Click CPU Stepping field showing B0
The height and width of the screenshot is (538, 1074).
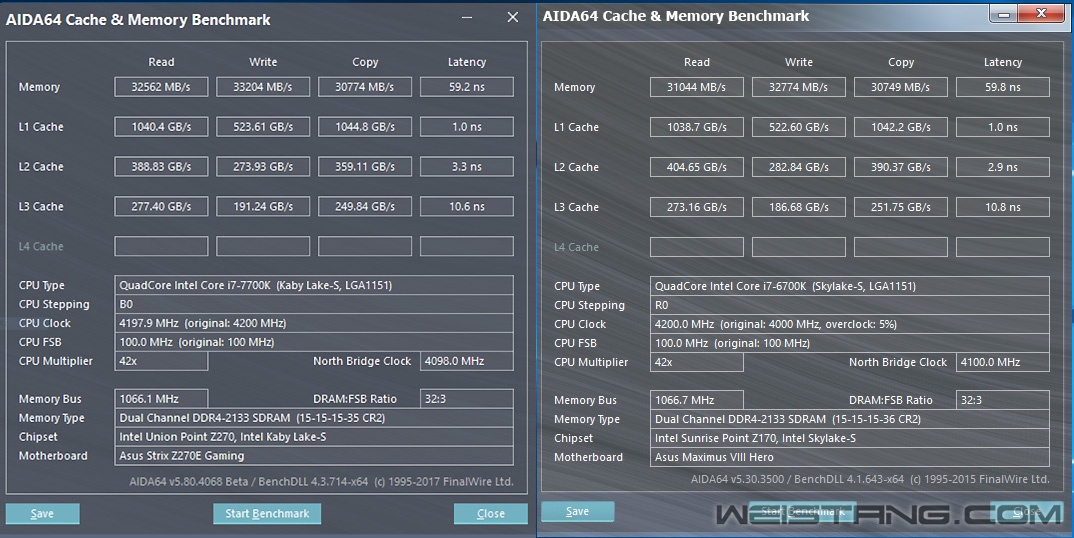314,304
